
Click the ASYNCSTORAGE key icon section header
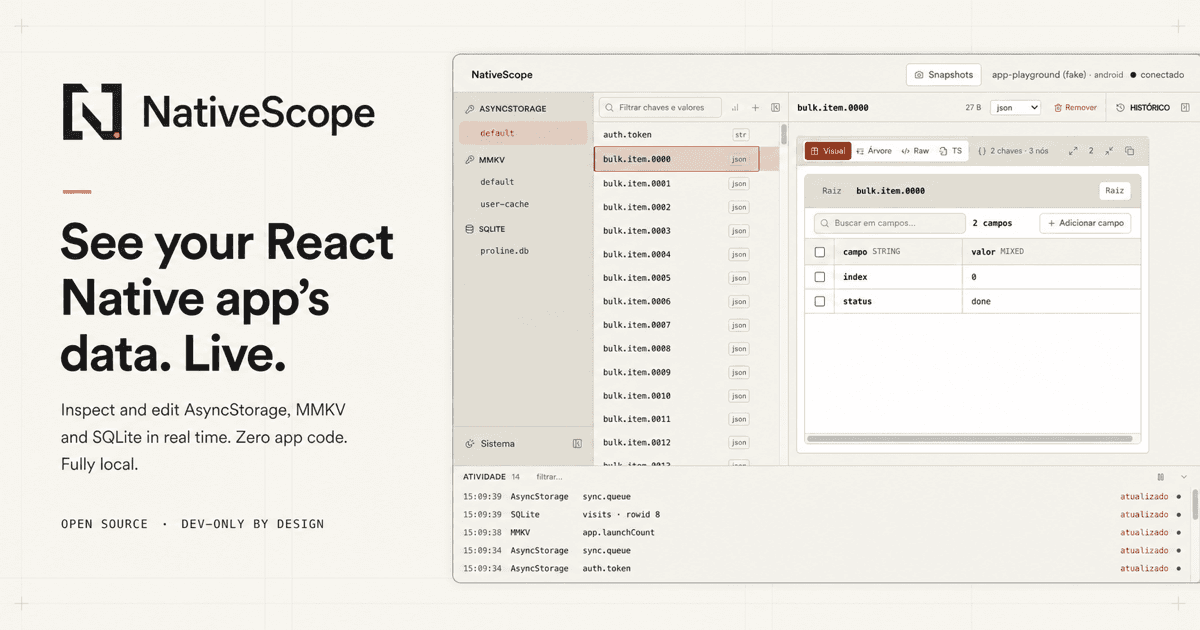[x=506, y=109]
